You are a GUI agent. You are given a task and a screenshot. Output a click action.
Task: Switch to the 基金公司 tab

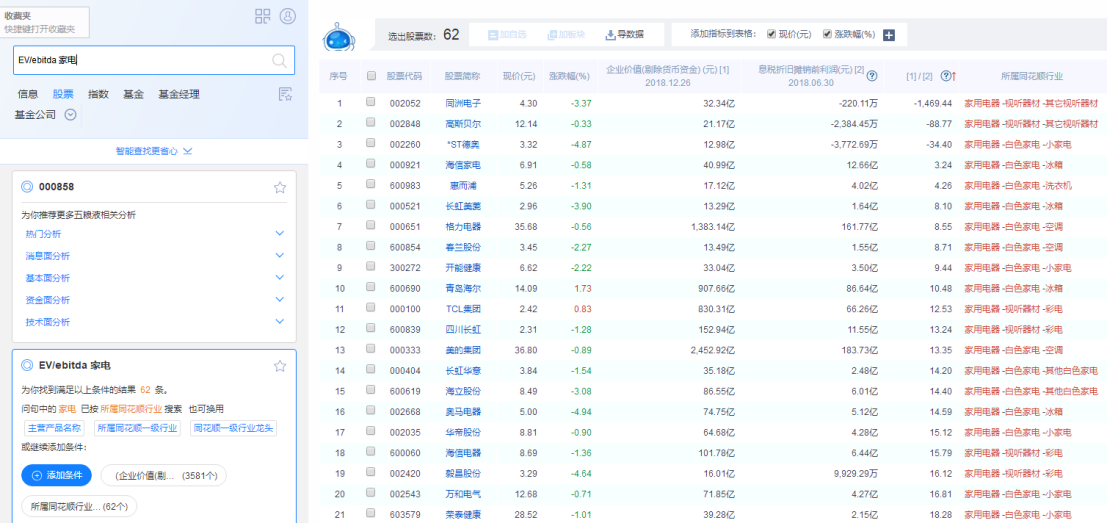(35, 114)
